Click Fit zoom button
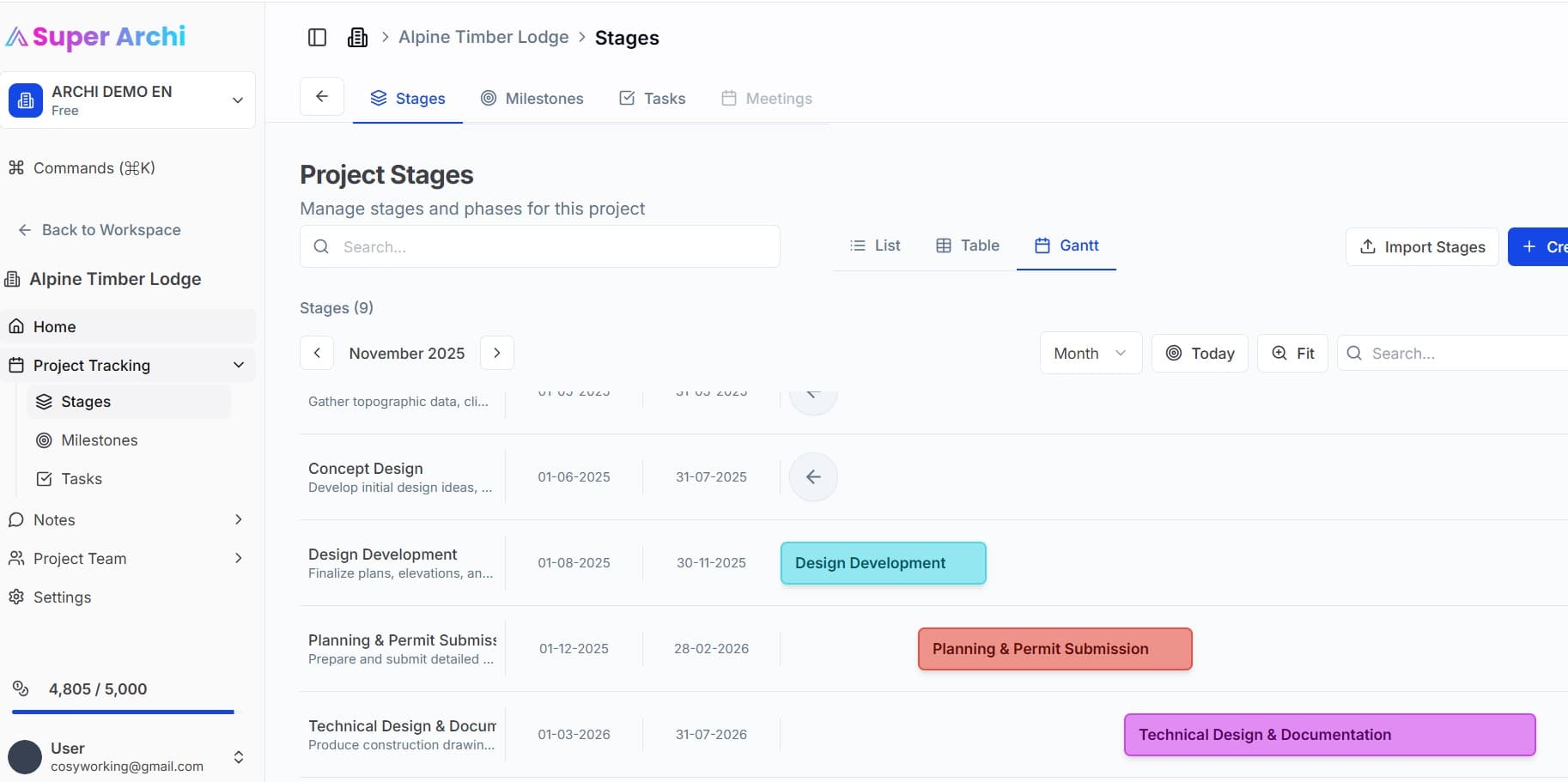The image size is (1568, 782). click(x=1292, y=353)
